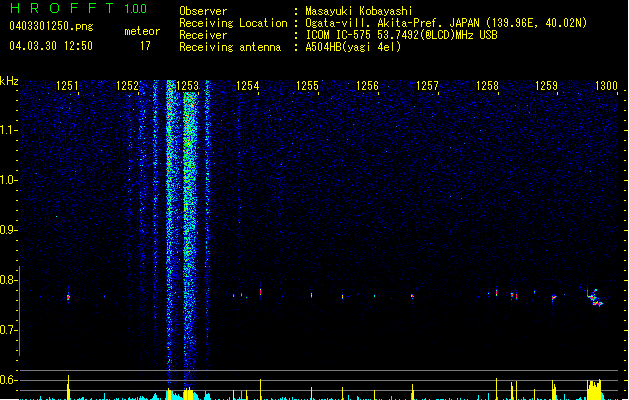
Task: Click the wide noise band under 1253
Action: (190, 241)
